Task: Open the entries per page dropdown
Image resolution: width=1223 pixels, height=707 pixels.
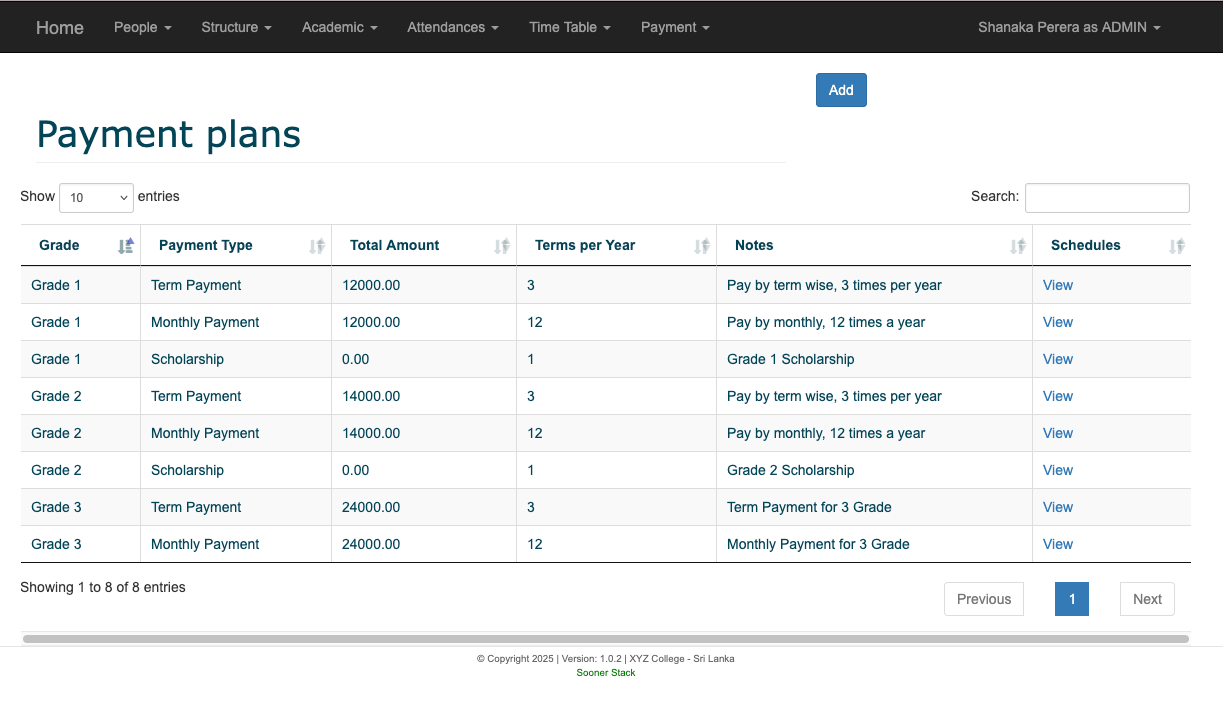Action: point(96,198)
